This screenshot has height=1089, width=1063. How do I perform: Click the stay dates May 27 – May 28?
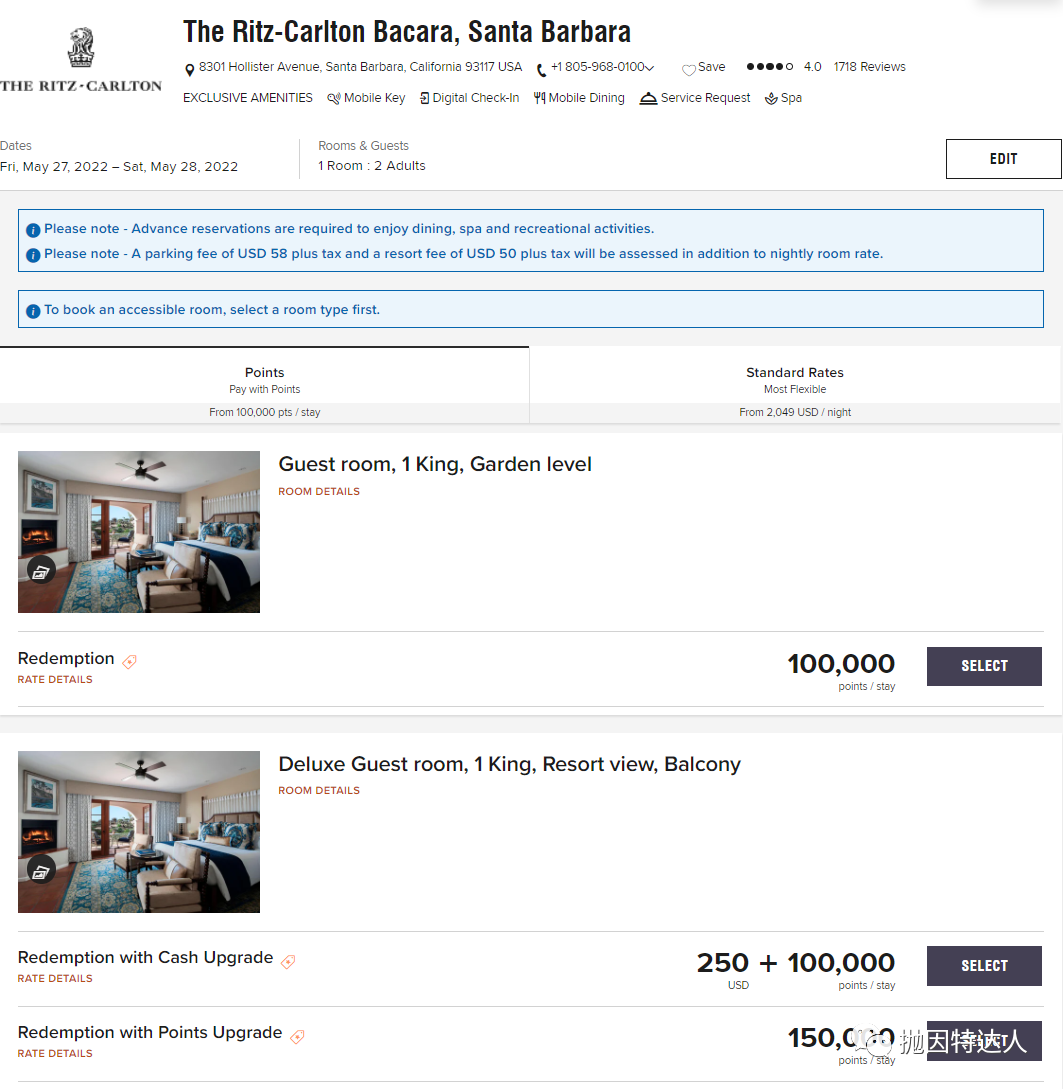(x=119, y=167)
